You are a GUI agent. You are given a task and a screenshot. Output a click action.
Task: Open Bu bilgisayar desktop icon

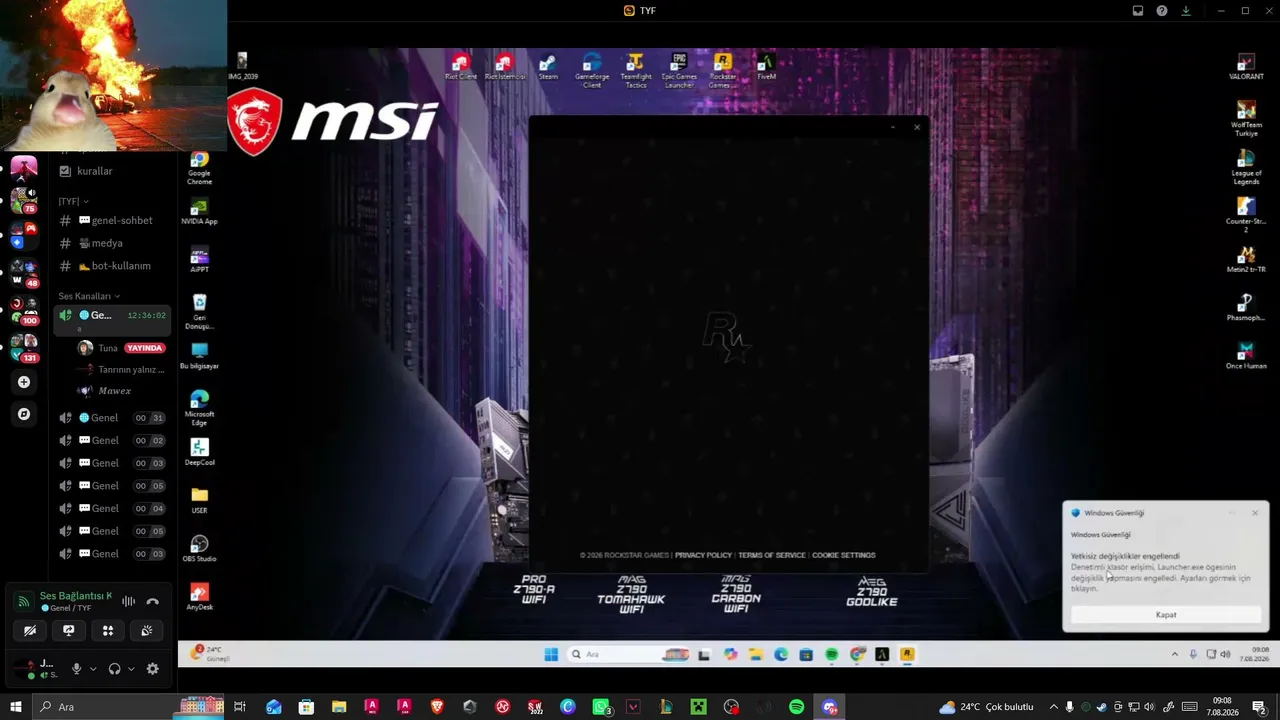click(199, 356)
